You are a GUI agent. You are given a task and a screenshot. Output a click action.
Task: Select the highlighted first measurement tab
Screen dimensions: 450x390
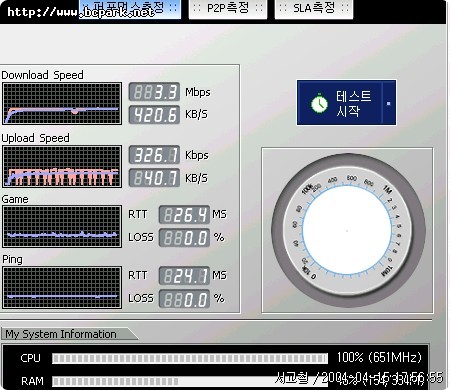pos(130,8)
